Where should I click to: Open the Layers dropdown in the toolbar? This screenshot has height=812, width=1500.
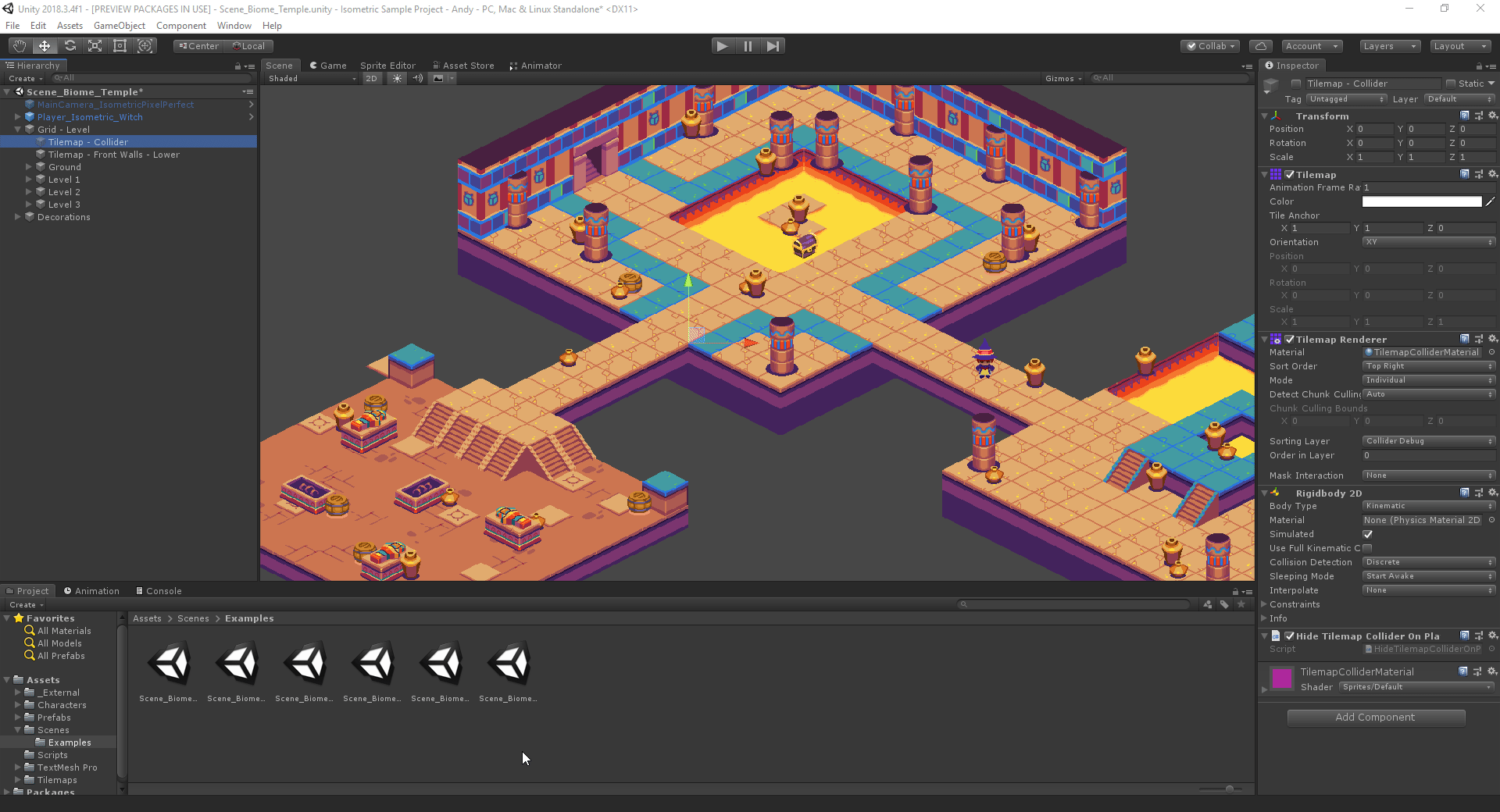1388,46
